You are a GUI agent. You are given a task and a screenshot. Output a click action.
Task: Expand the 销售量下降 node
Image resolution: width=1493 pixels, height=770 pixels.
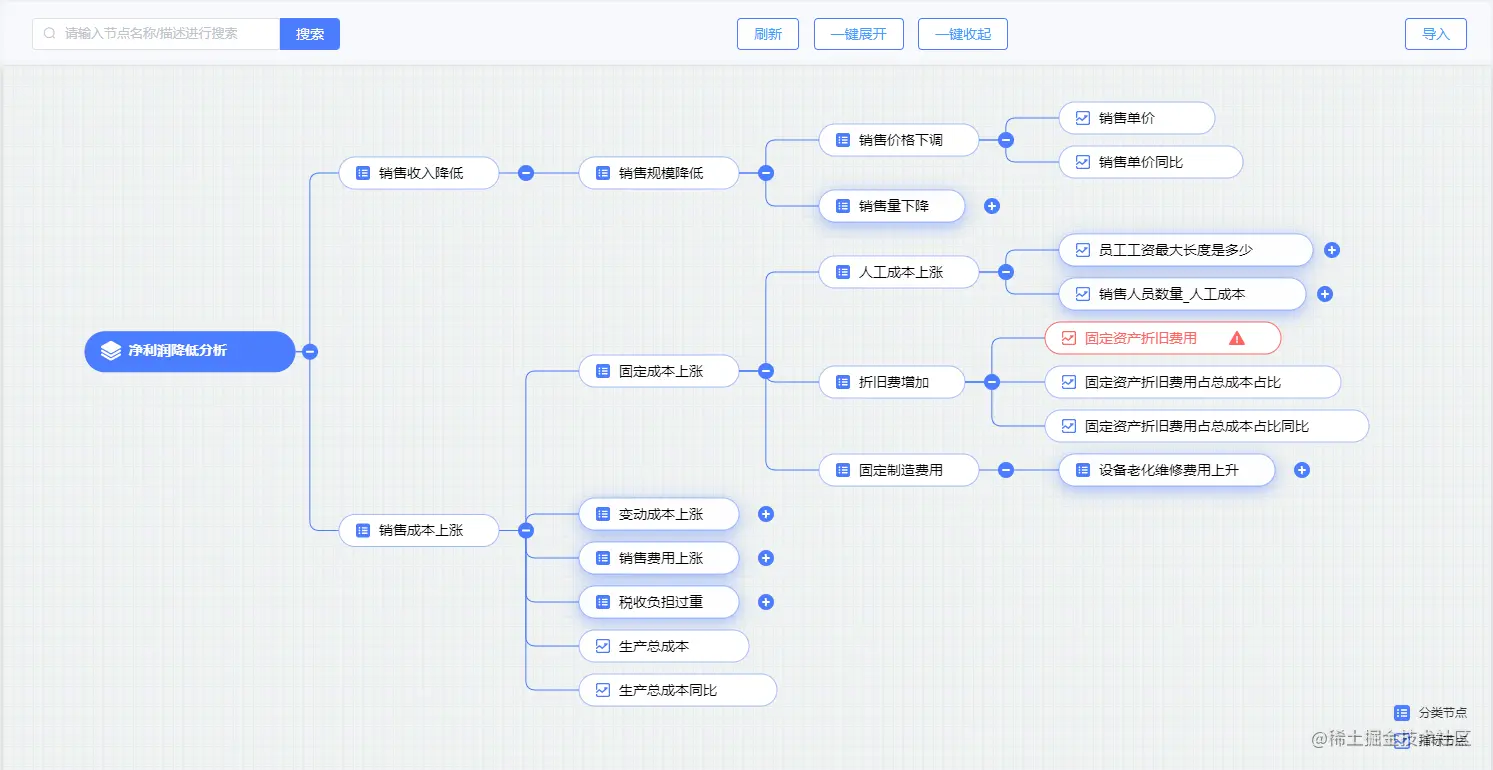[992, 206]
